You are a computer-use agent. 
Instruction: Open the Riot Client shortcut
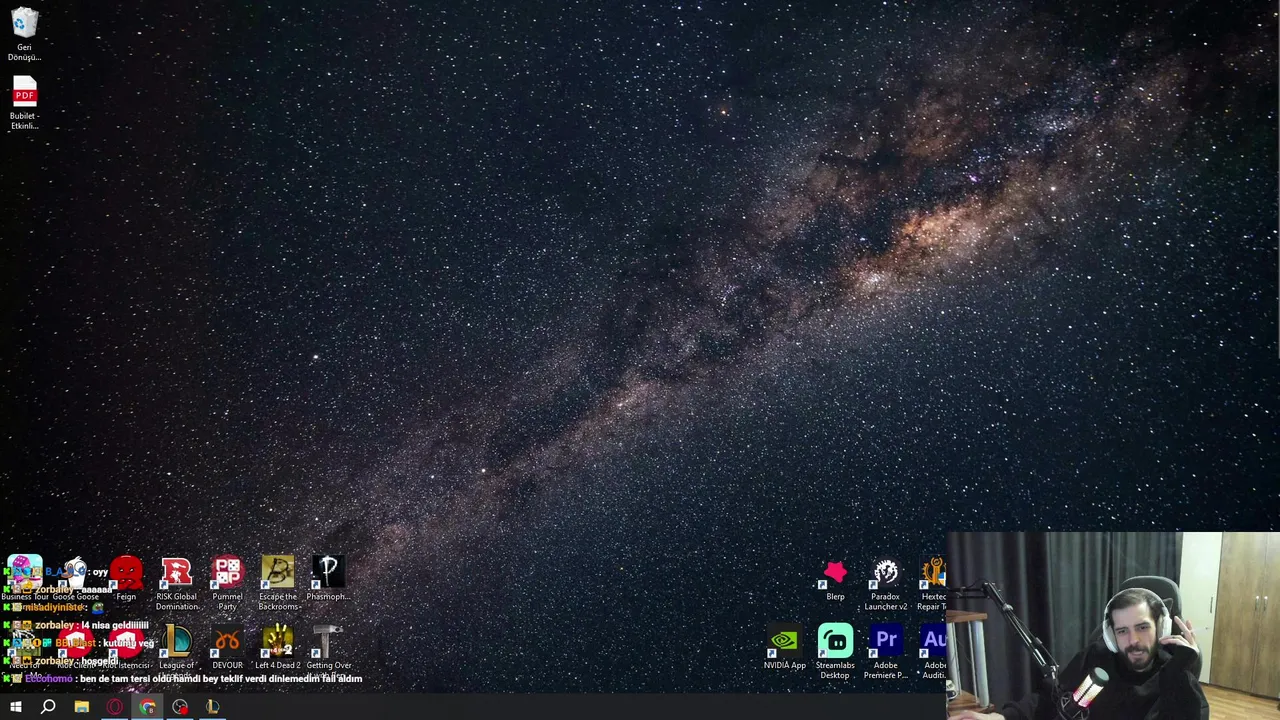(x=76, y=648)
